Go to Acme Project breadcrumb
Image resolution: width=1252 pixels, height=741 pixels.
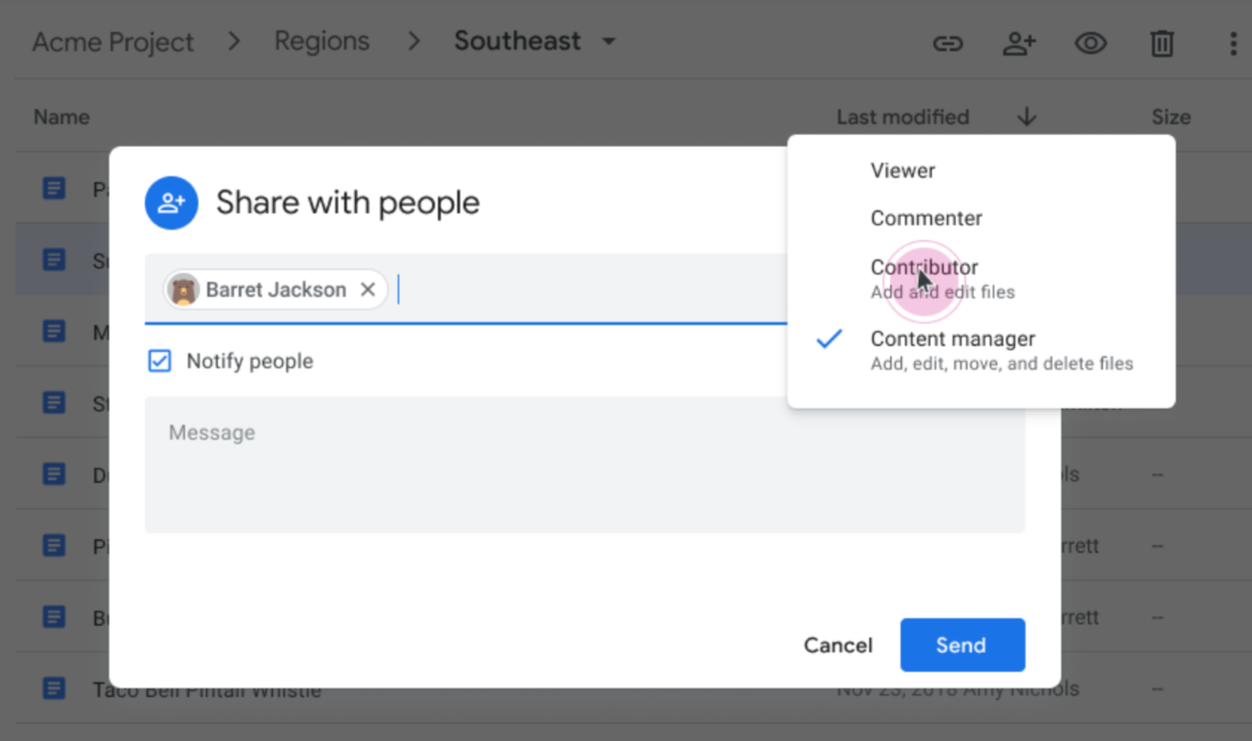click(x=113, y=42)
